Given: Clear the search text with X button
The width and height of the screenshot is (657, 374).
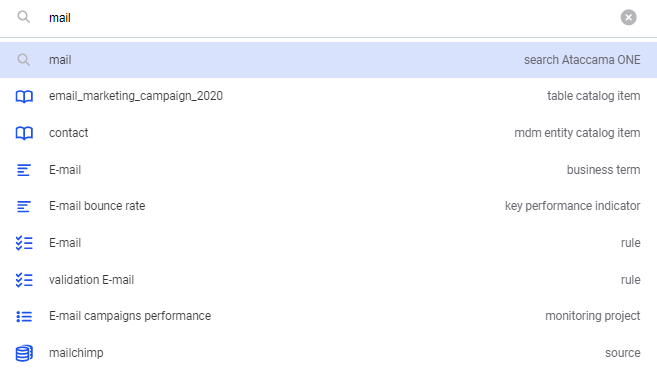Looking at the screenshot, I should (628, 18).
